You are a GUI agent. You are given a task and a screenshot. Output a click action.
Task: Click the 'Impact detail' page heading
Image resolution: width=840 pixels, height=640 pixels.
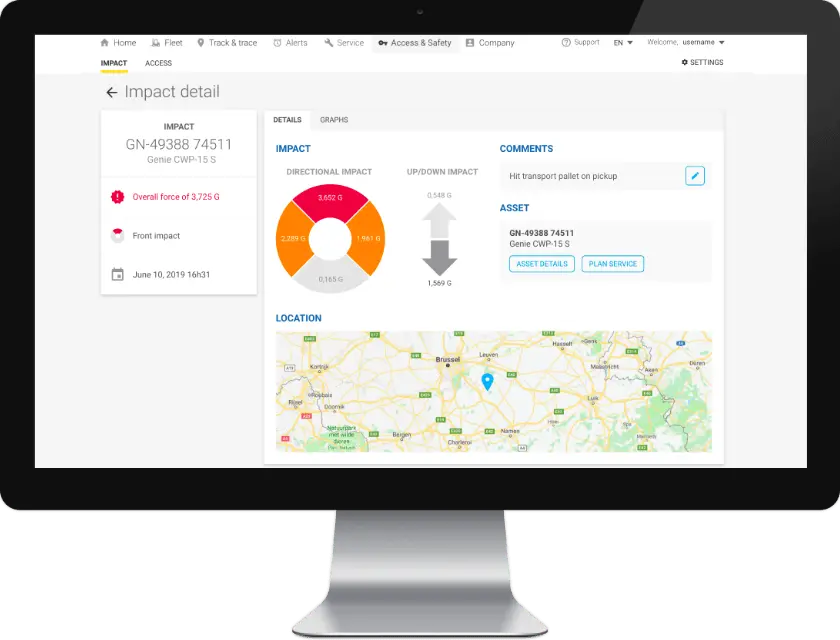pos(172,92)
